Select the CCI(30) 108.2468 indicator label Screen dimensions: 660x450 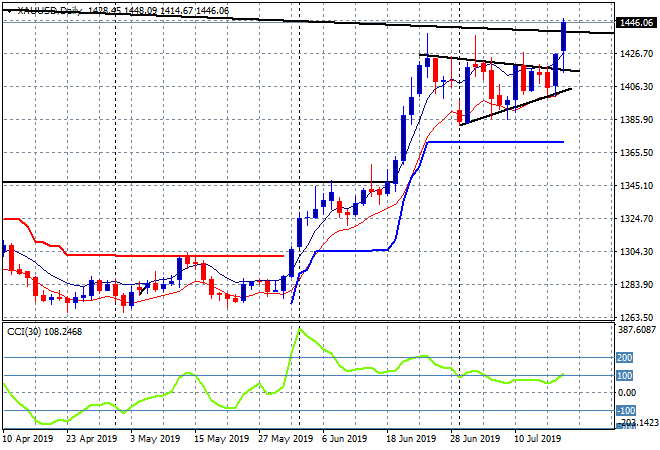tap(45, 332)
